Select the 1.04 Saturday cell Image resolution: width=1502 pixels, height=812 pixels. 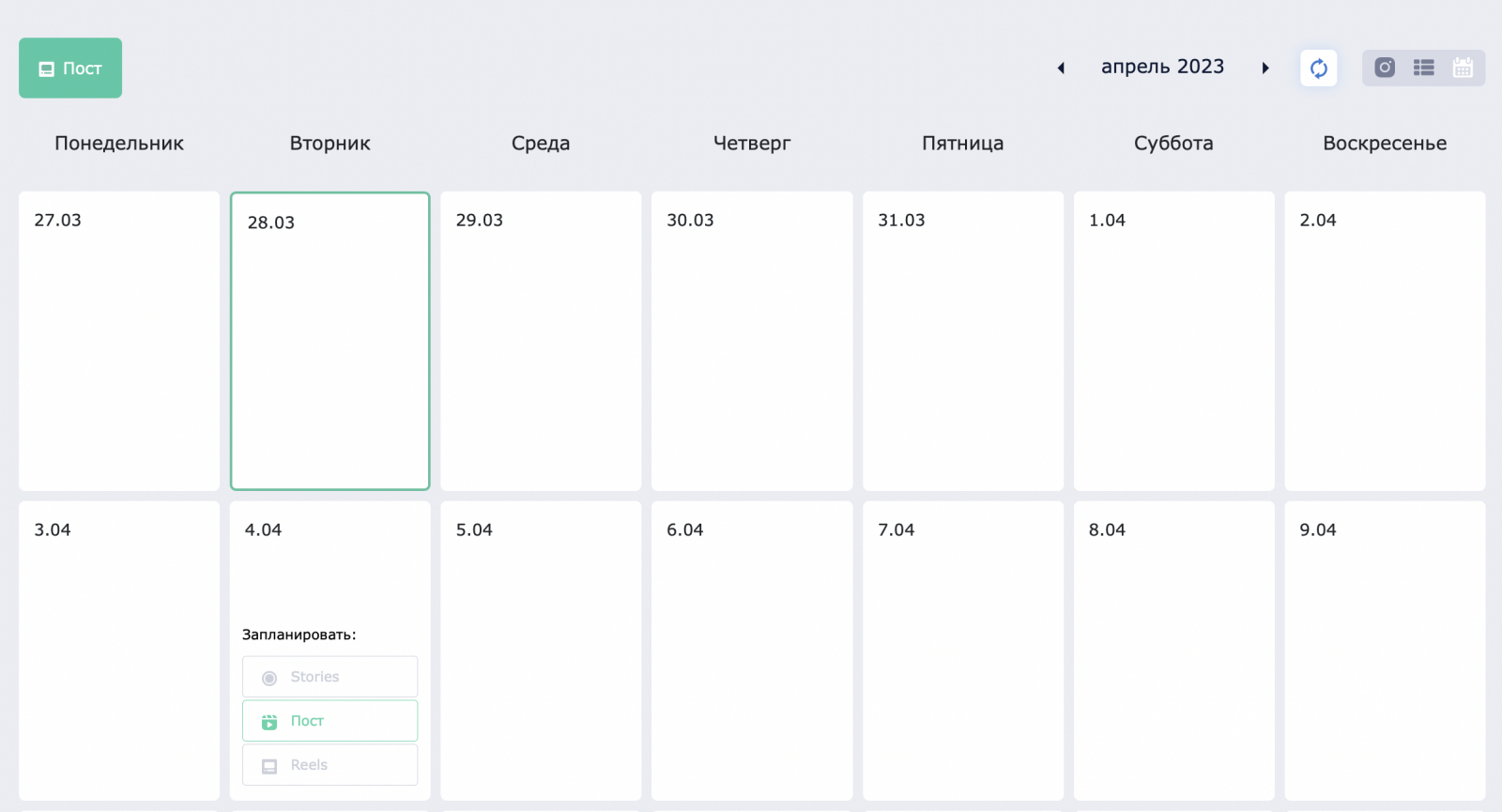click(1173, 341)
